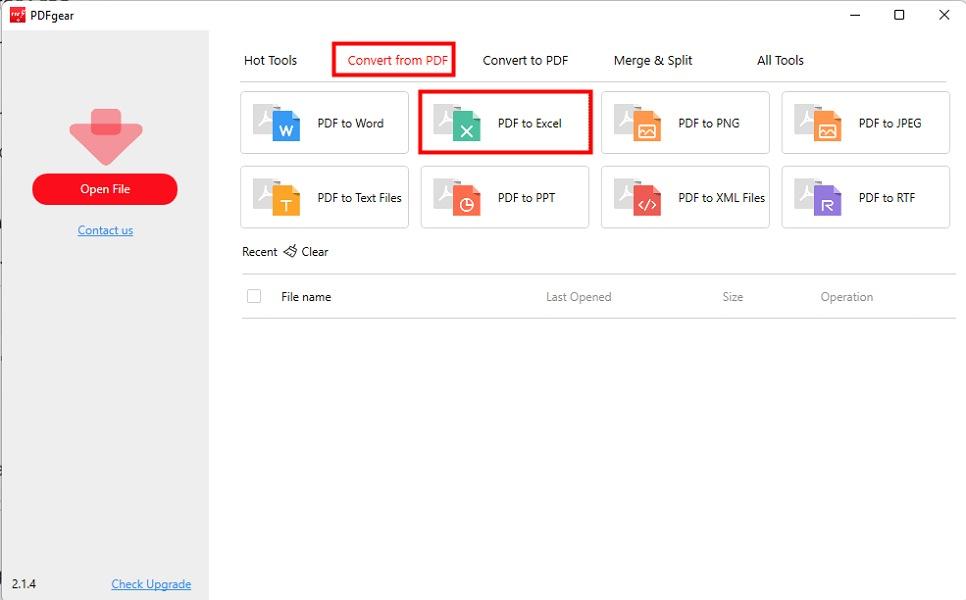966x600 pixels.
Task: Open the Contact us link
Action: click(104, 230)
